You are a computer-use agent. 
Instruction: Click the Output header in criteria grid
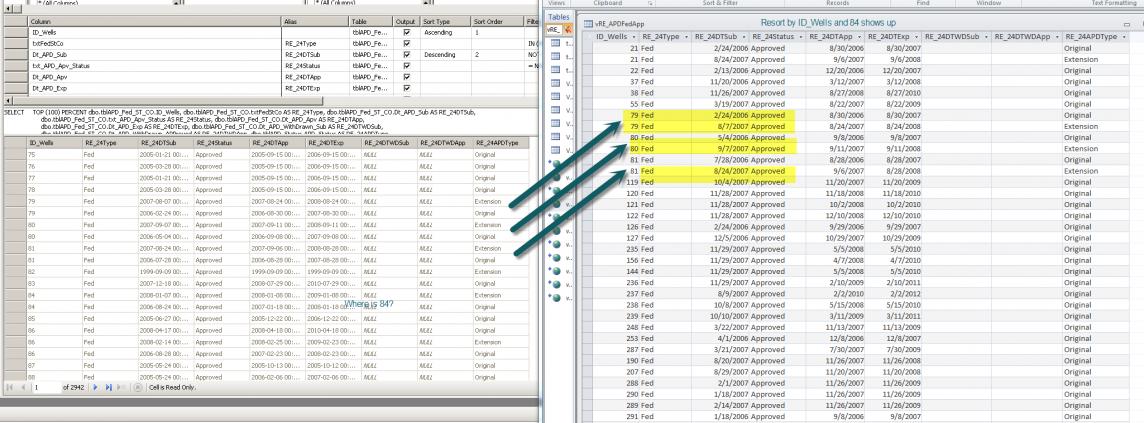pyautogui.click(x=406, y=22)
